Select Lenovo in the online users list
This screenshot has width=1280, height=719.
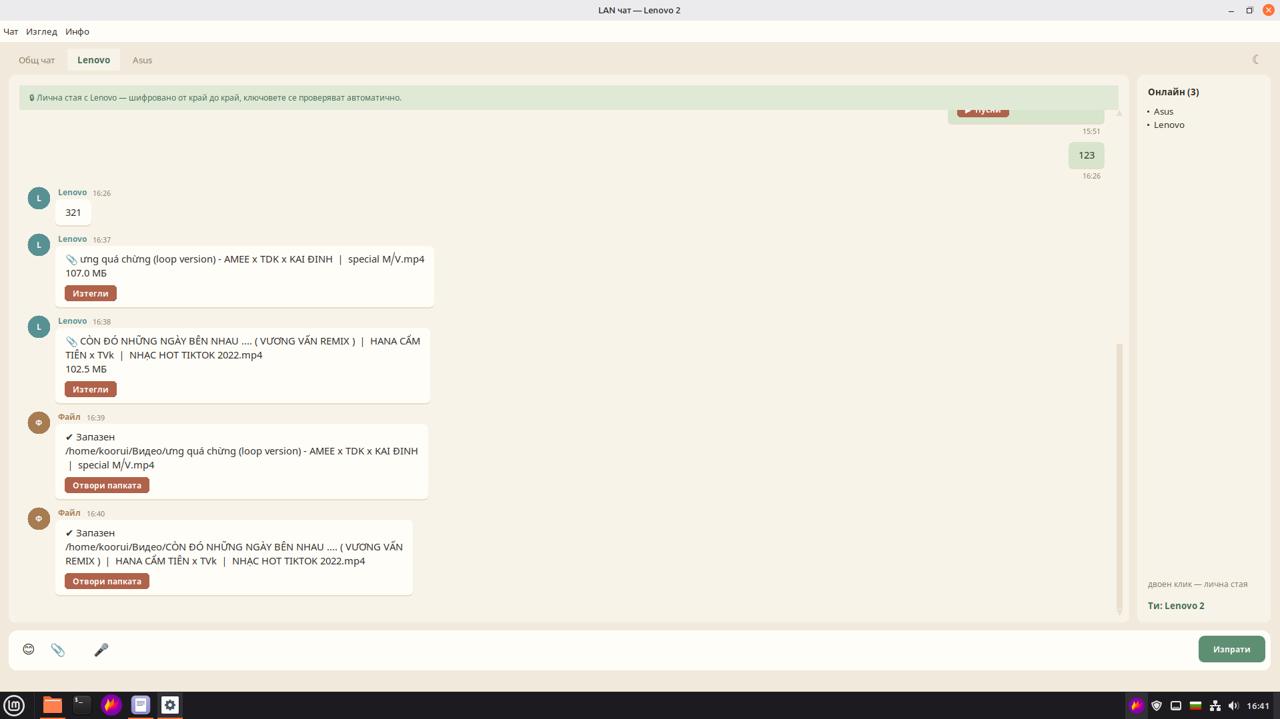[1169, 125]
